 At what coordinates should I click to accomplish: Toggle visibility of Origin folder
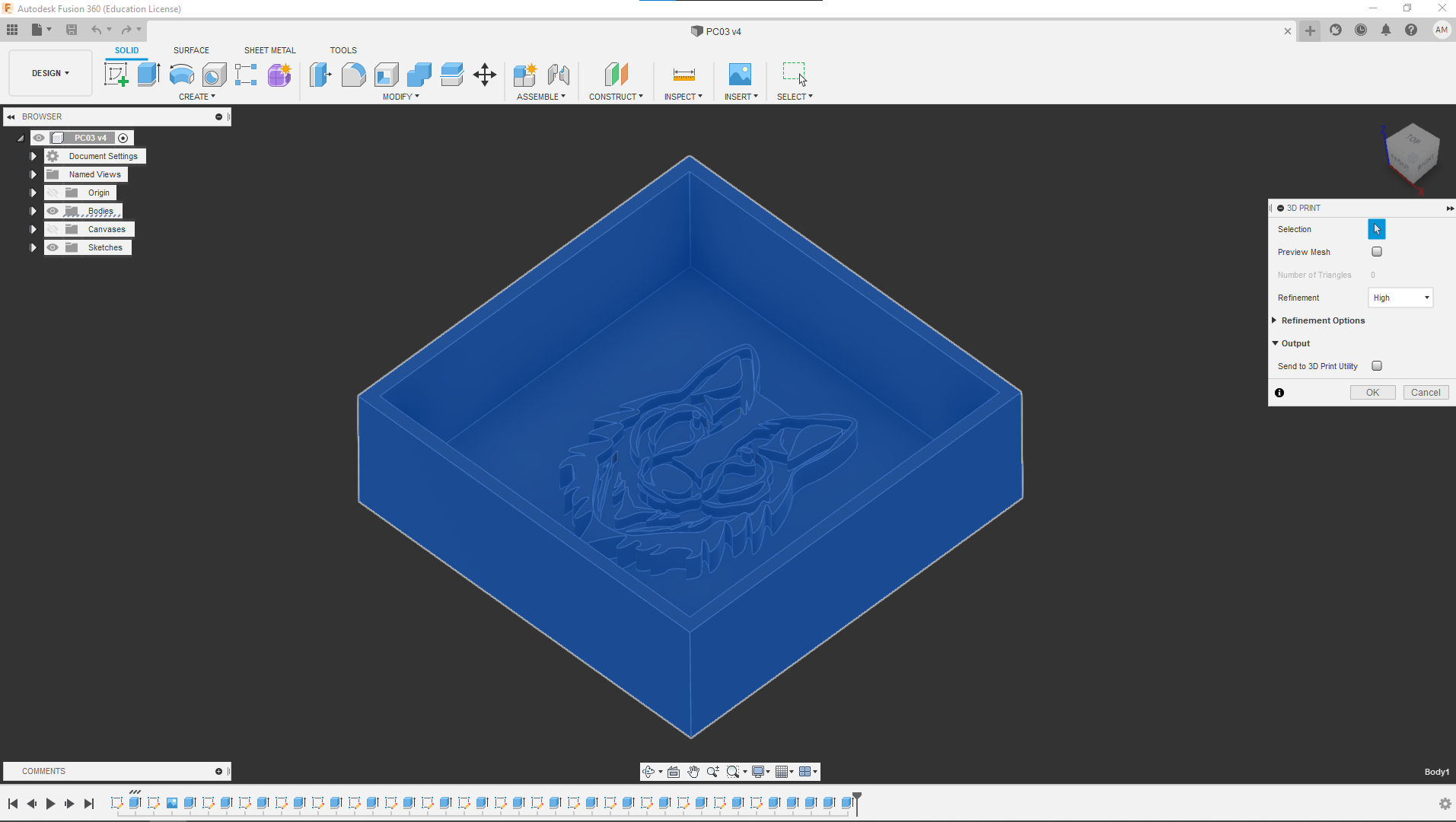(x=53, y=193)
